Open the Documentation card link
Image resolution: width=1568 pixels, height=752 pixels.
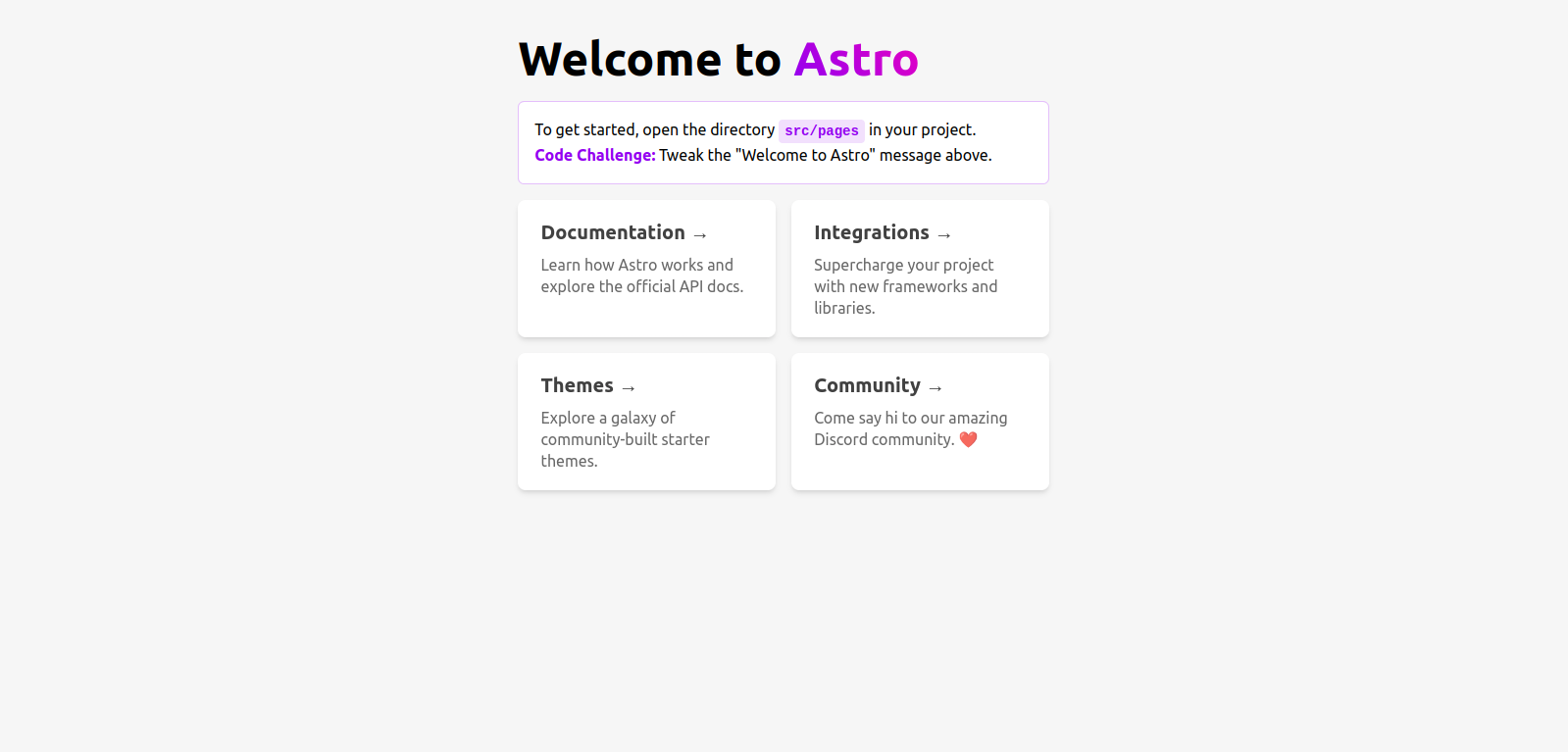(x=646, y=269)
